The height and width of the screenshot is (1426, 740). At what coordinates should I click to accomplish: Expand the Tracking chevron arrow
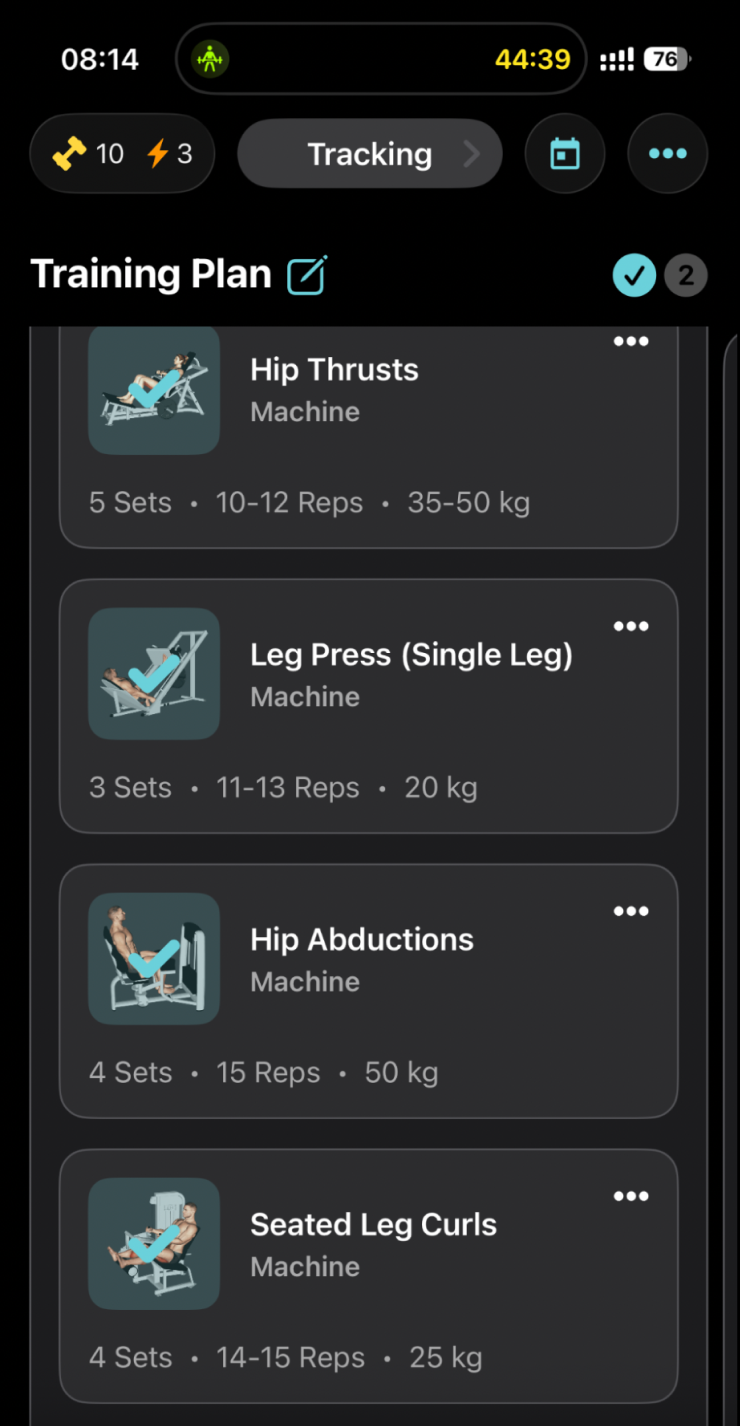[x=471, y=154]
